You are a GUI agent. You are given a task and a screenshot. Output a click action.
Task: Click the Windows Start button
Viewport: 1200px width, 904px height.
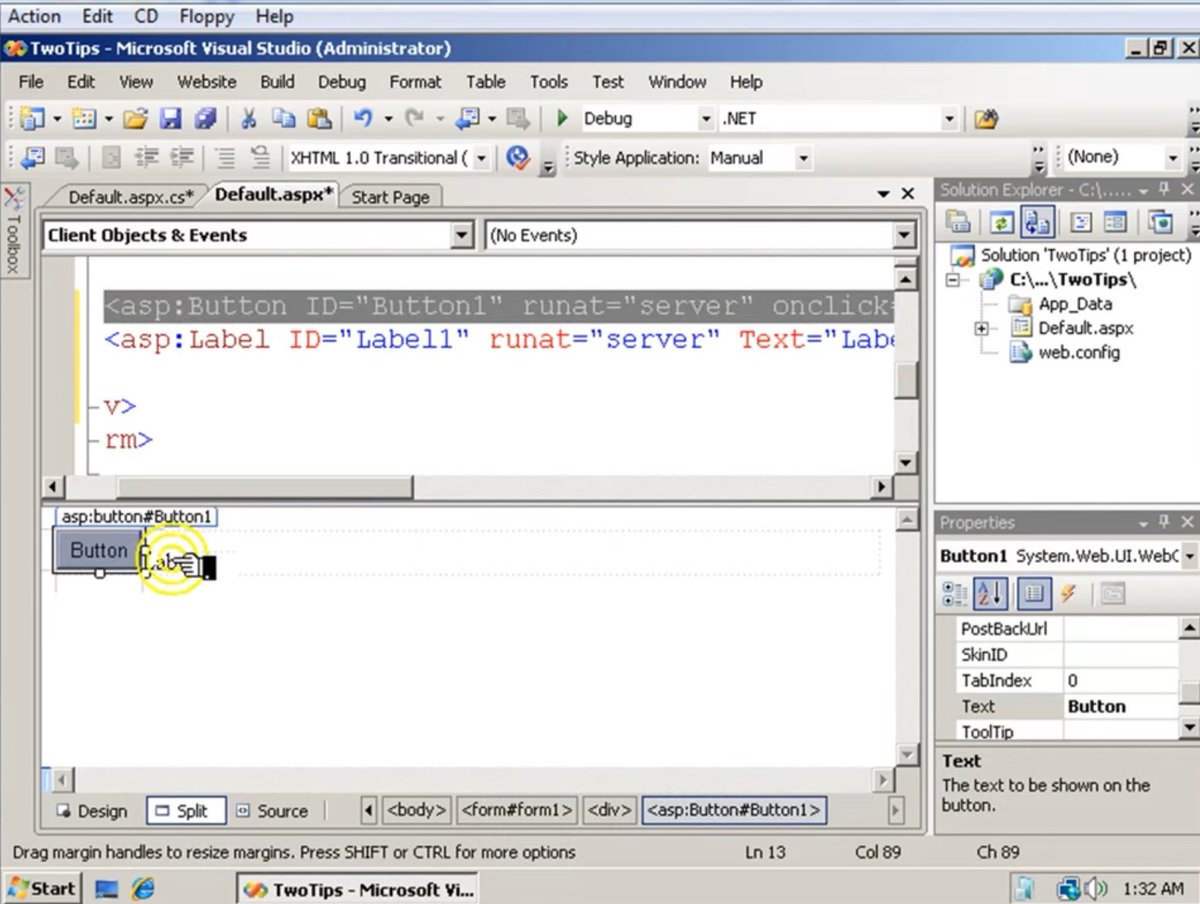pyautogui.click(x=42, y=888)
